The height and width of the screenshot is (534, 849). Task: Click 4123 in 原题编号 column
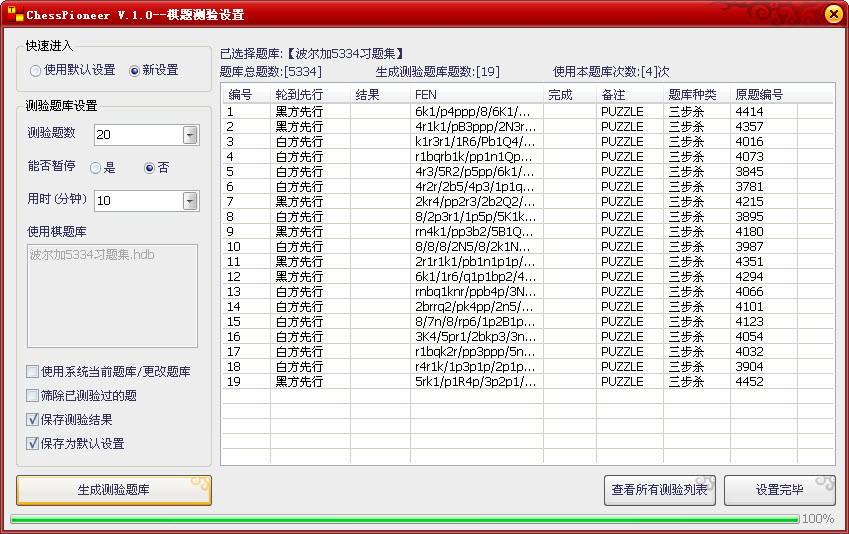pos(749,322)
